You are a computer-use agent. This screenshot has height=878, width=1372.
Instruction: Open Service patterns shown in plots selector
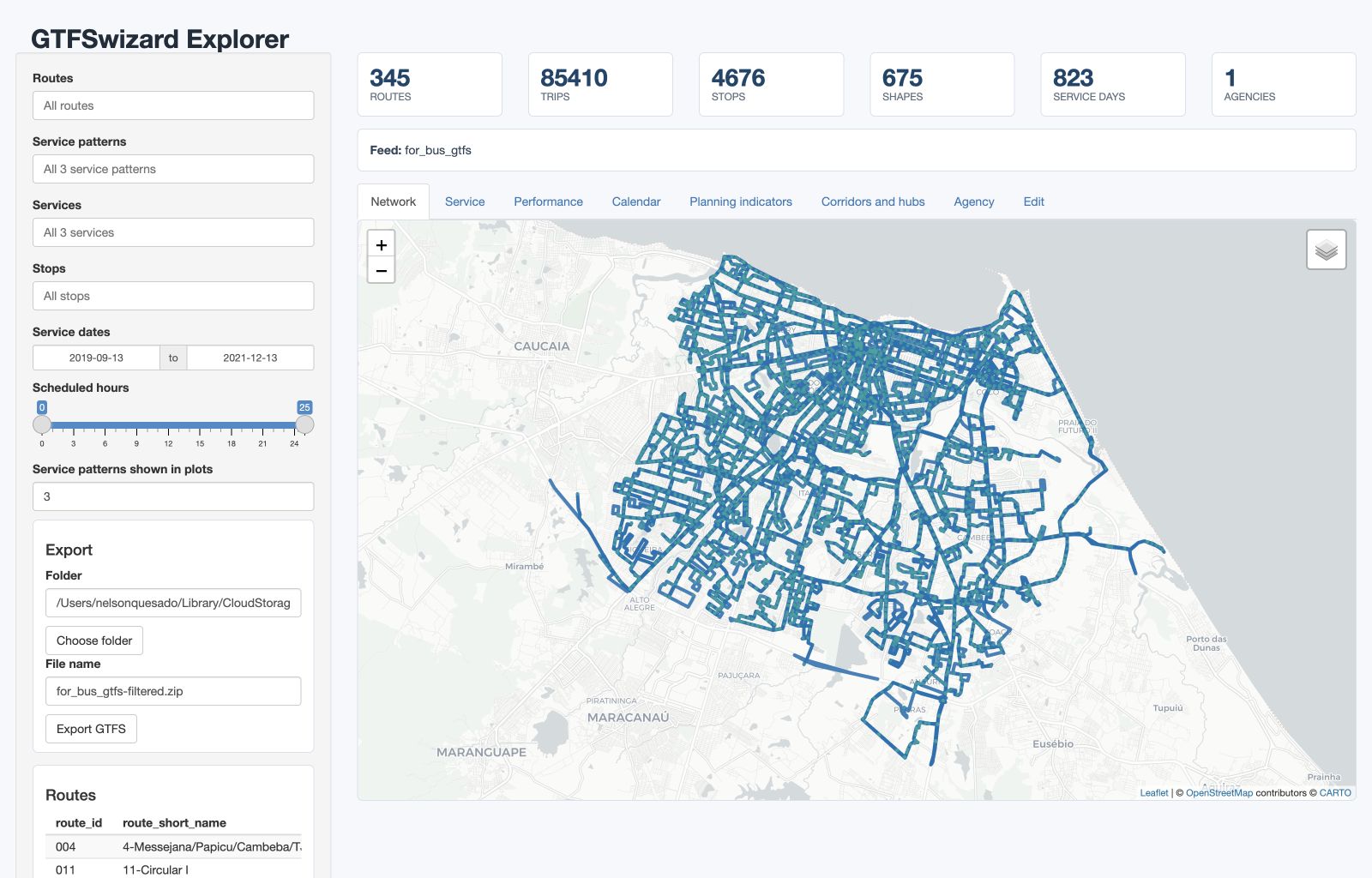(x=173, y=496)
